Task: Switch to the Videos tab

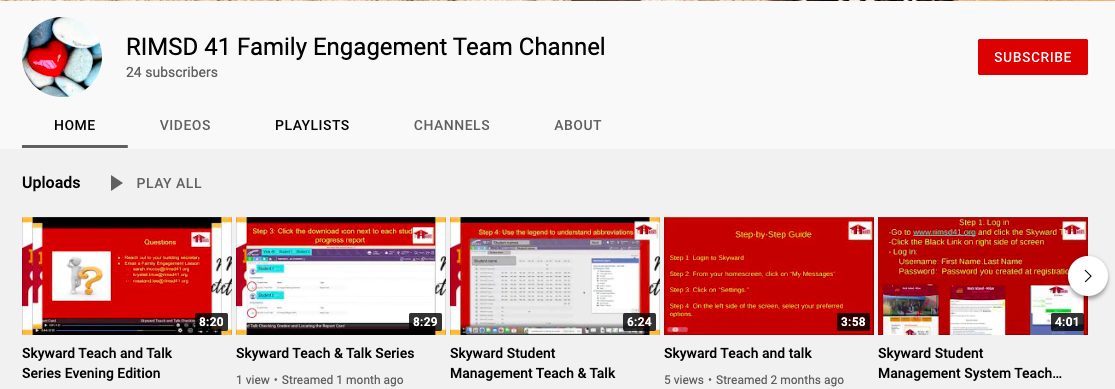Action: click(x=185, y=125)
